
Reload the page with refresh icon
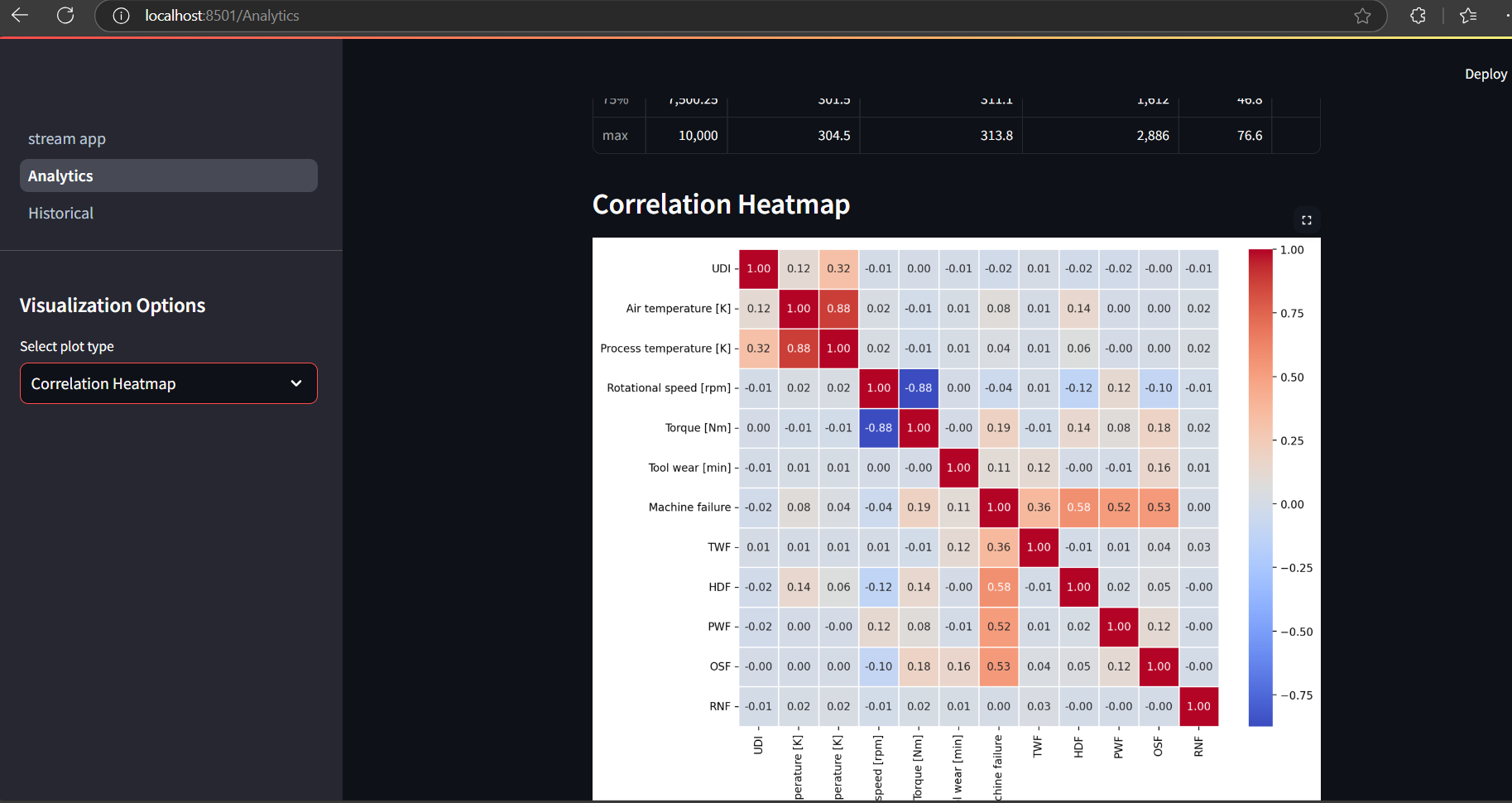[65, 15]
